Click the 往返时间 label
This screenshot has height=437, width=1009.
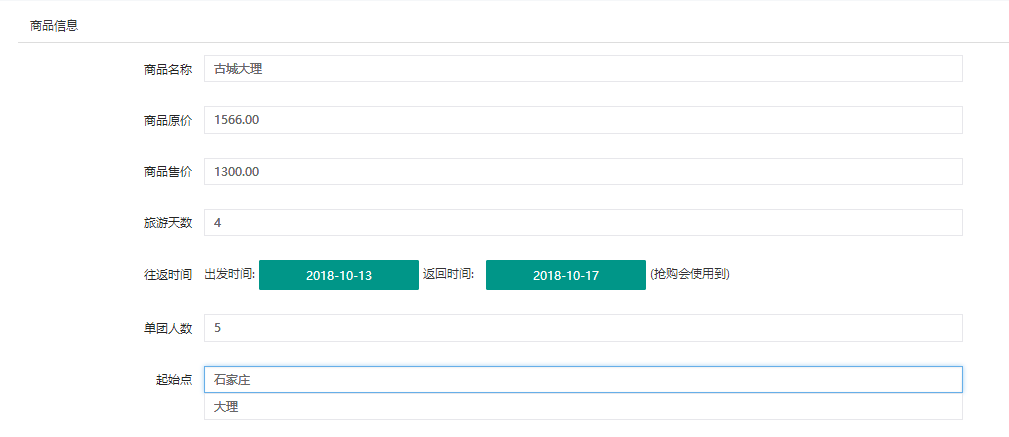(167, 275)
